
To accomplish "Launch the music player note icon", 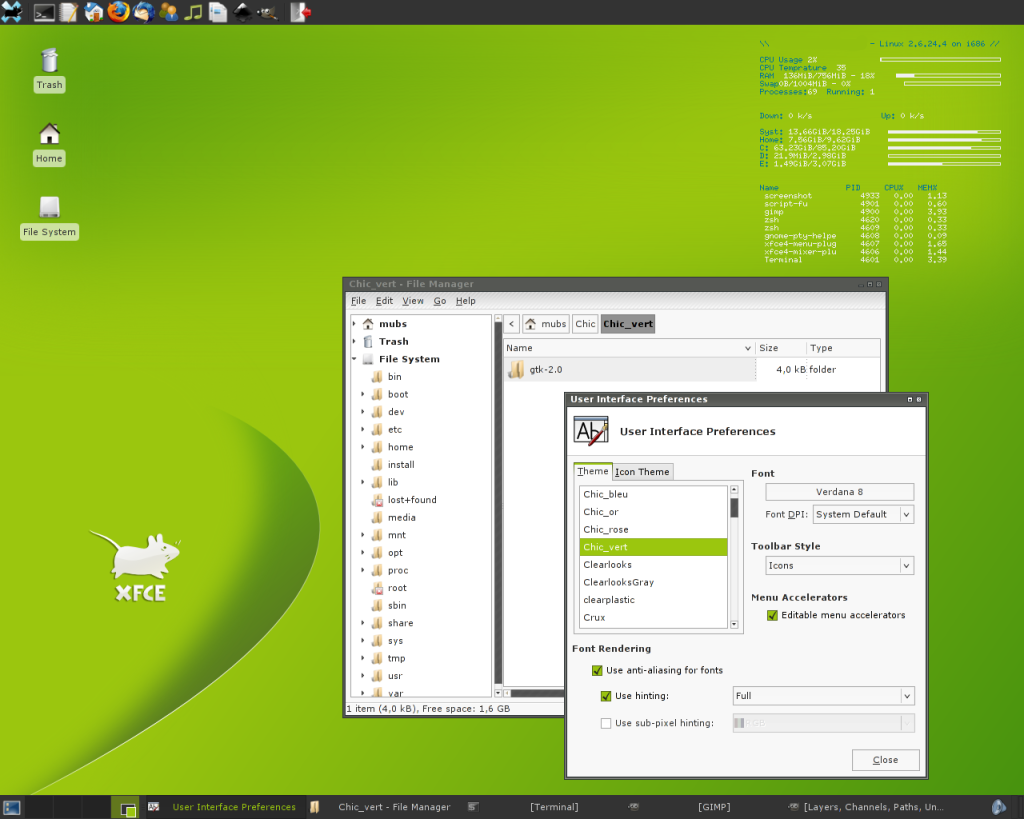I will click(x=193, y=12).
